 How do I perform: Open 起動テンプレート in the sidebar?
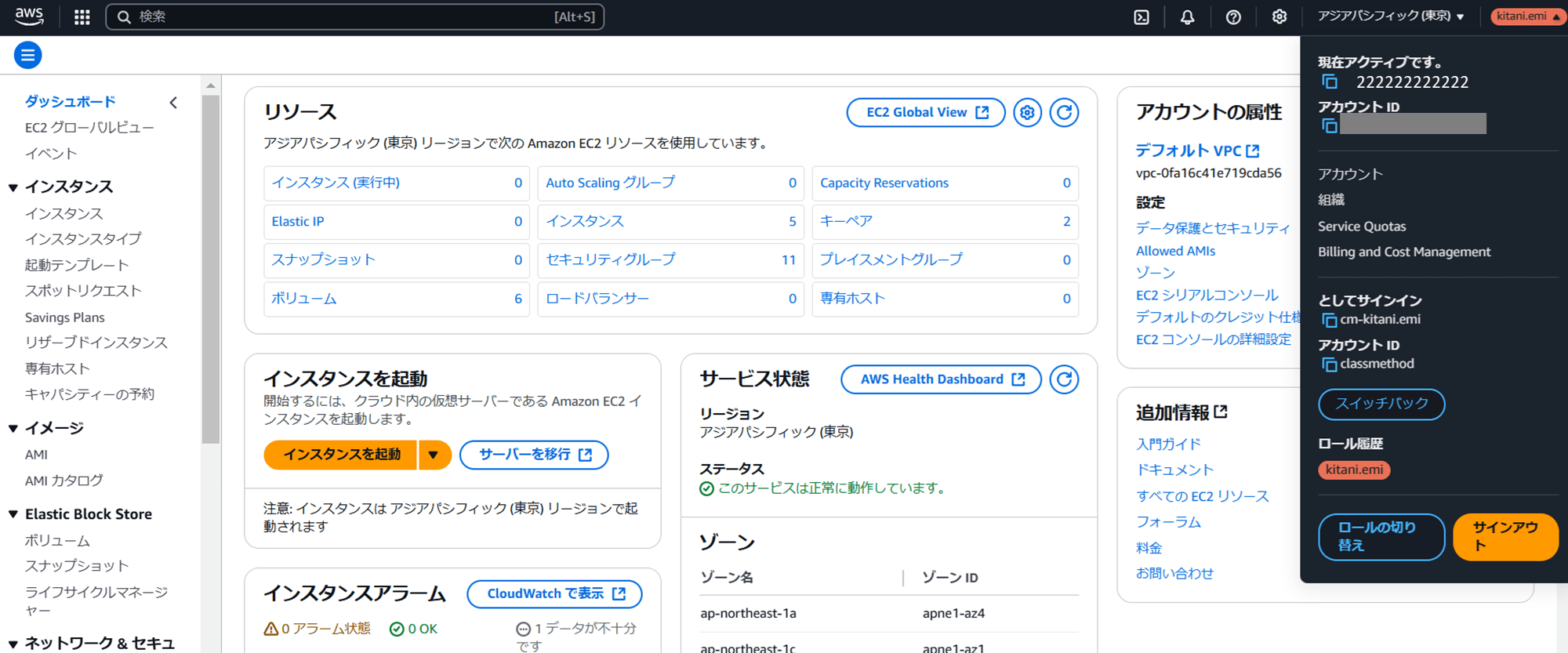click(x=77, y=265)
